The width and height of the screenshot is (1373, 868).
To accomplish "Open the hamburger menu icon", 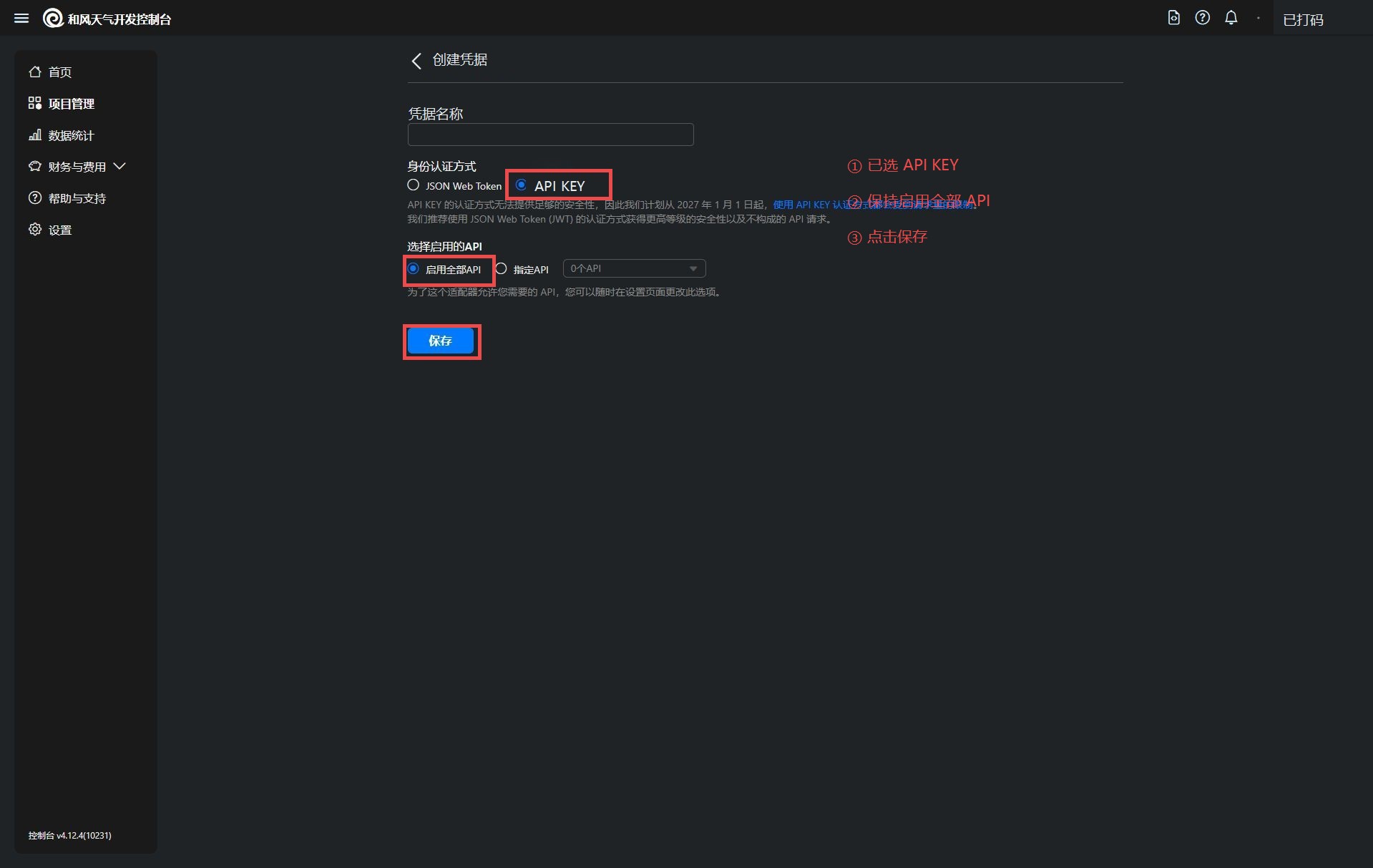I will tap(21, 19).
